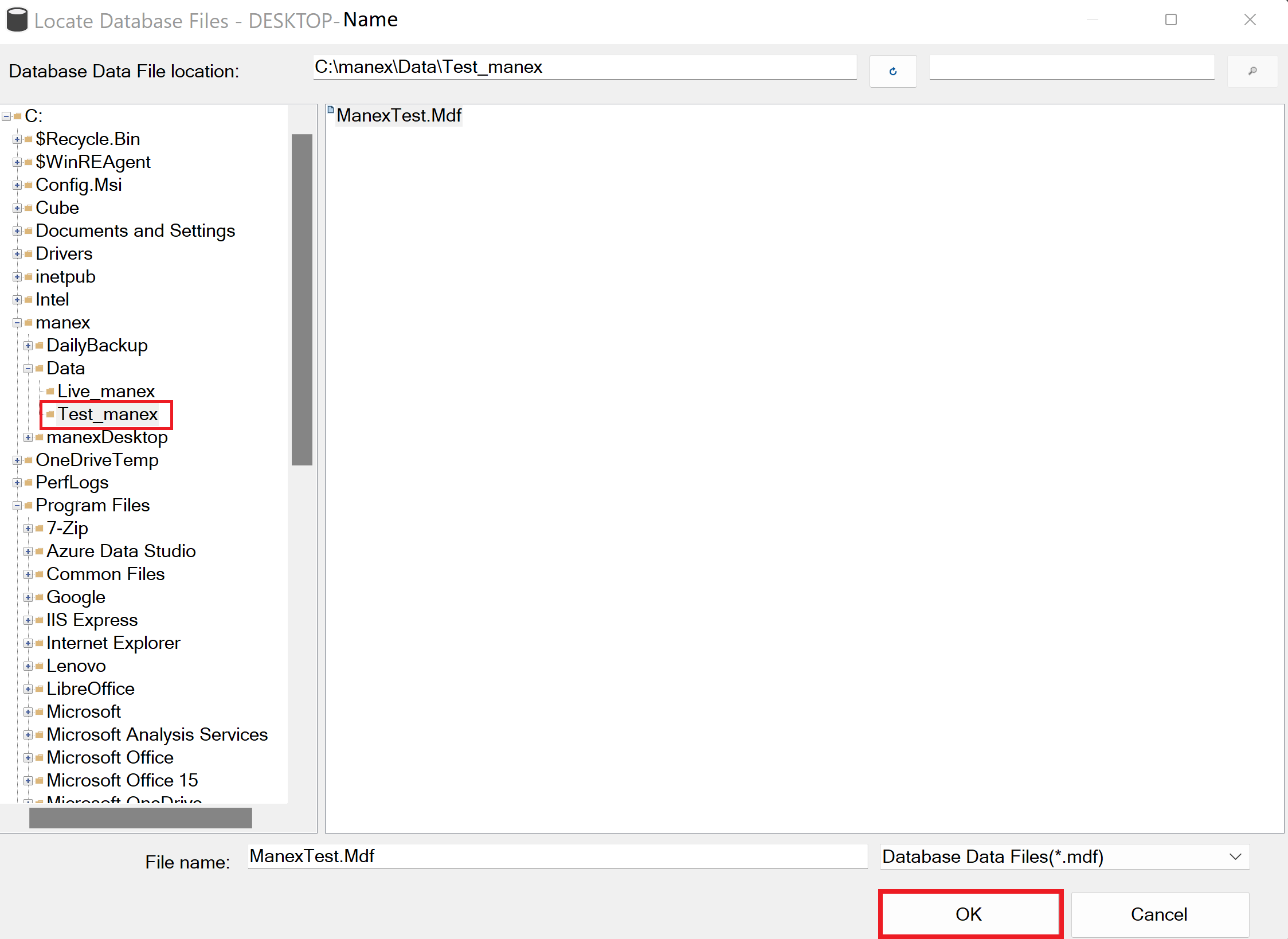Viewport: 1288px width, 939px height.
Task: Click the Live_manex folder icon
Action: [50, 391]
